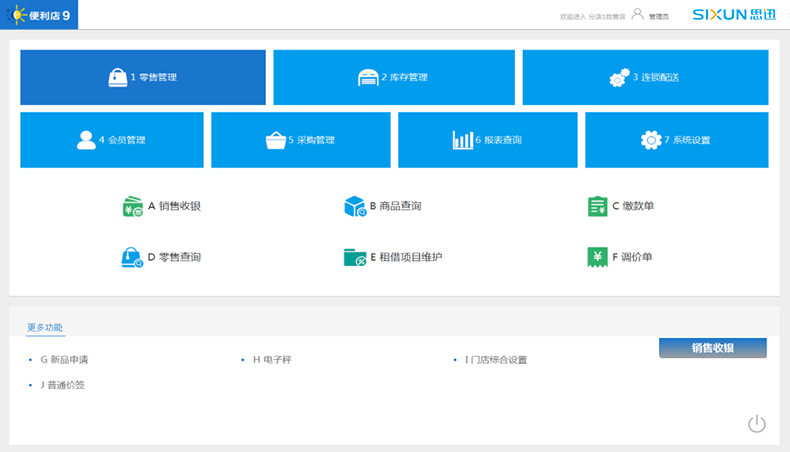
Task: Open the 会员管理 member management tile
Action: [112, 140]
